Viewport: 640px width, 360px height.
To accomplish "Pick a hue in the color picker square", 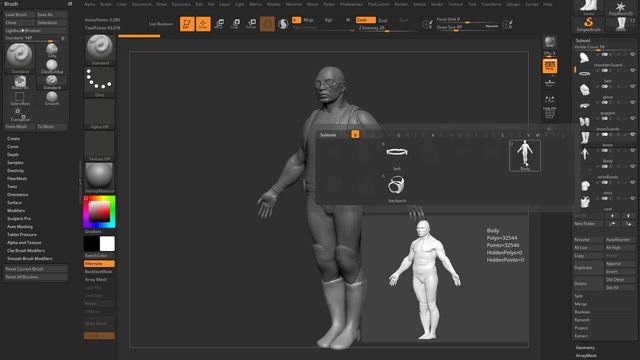I will click(99, 211).
